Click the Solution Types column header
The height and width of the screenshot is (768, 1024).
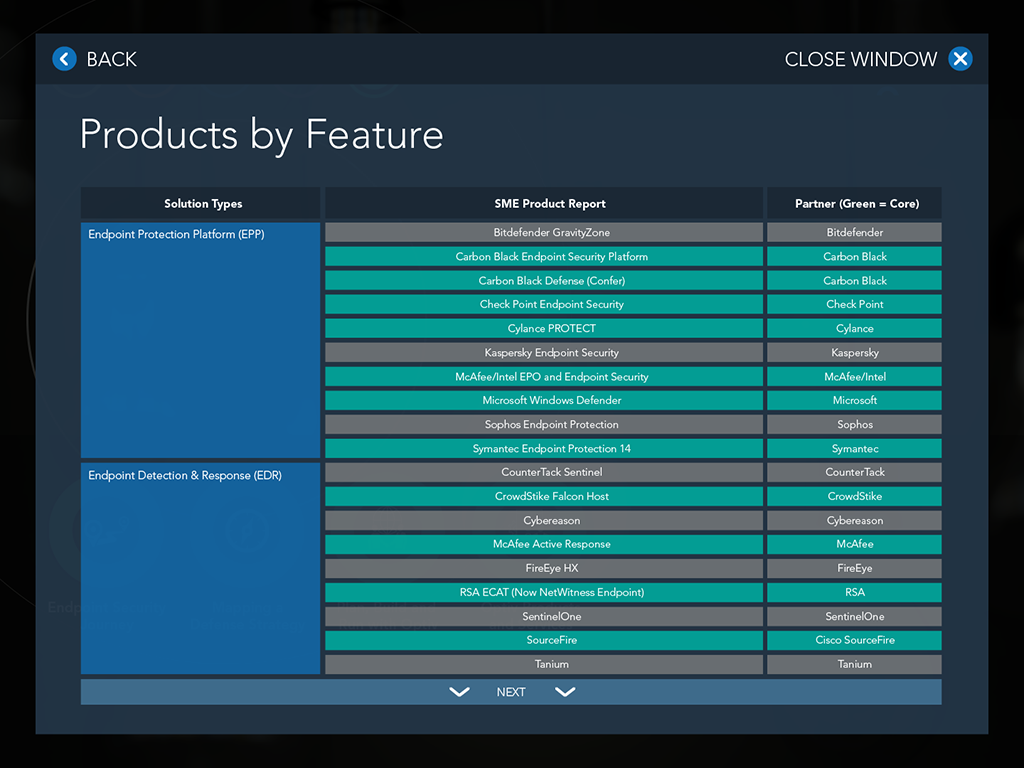(200, 203)
